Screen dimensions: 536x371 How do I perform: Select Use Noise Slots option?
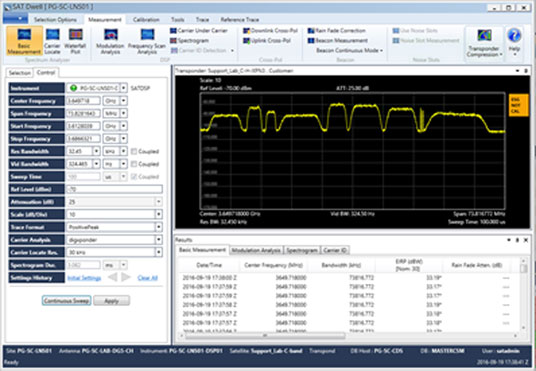(415, 31)
